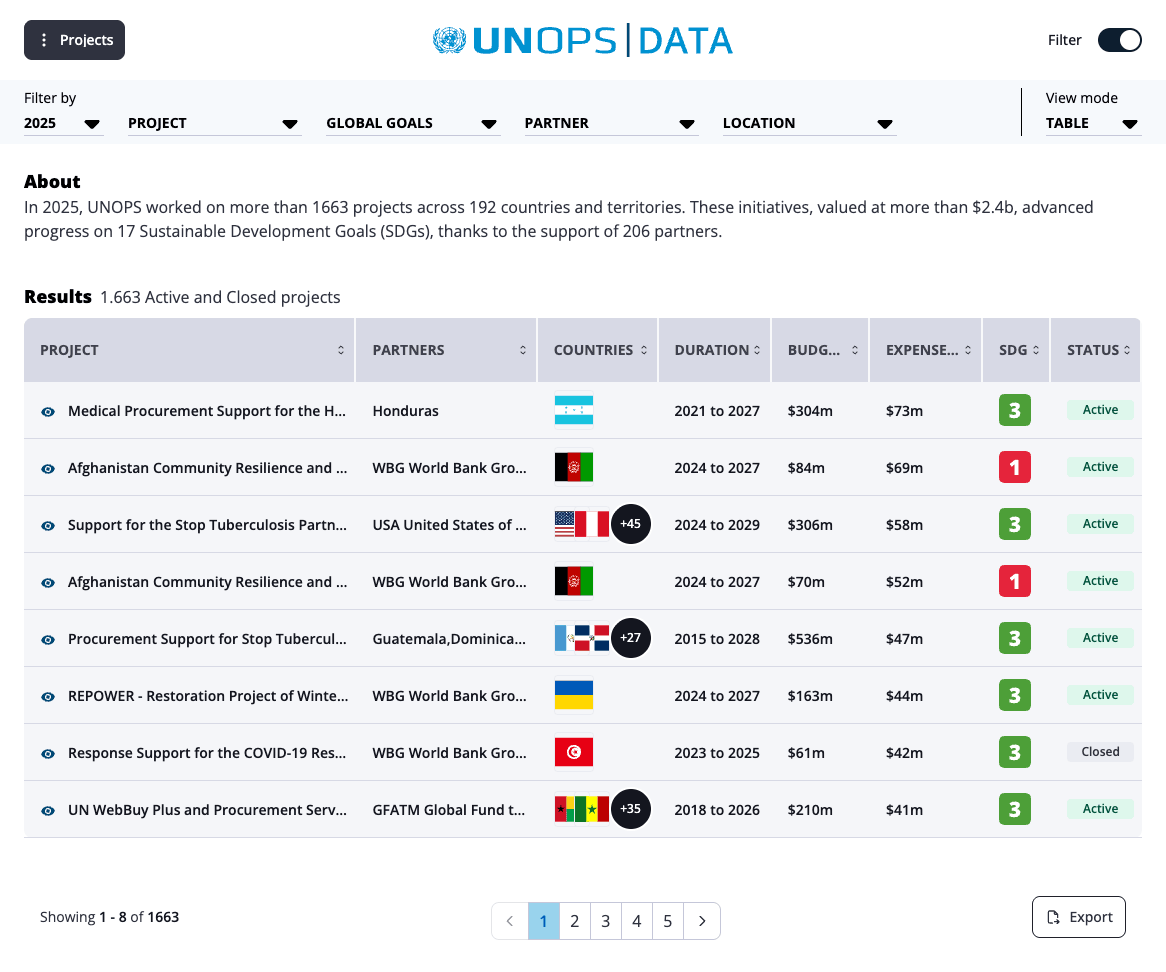Click SDG 1 badge in $70m Afghanistan row
The height and width of the screenshot is (972, 1166).
click(1015, 582)
